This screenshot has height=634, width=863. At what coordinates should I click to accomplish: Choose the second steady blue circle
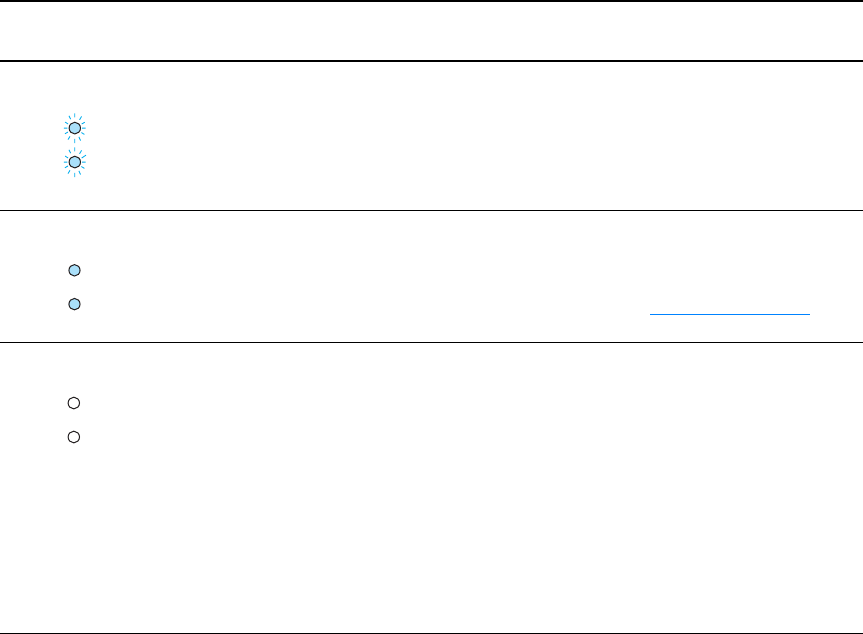(73, 304)
